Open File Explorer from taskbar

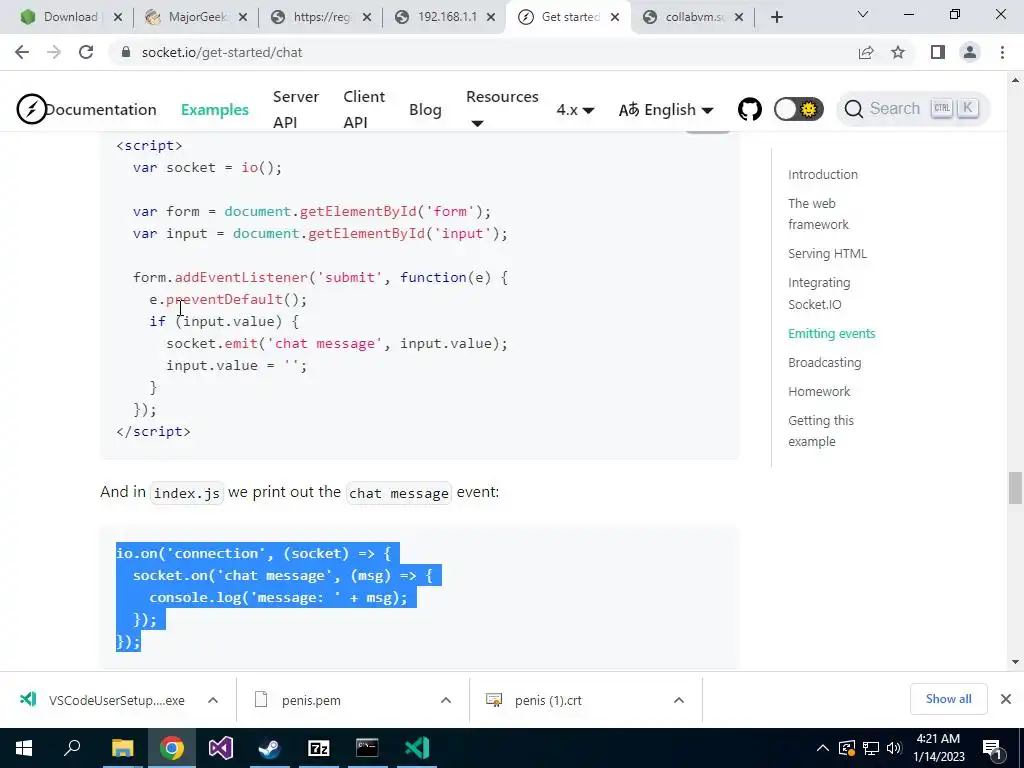point(122,748)
